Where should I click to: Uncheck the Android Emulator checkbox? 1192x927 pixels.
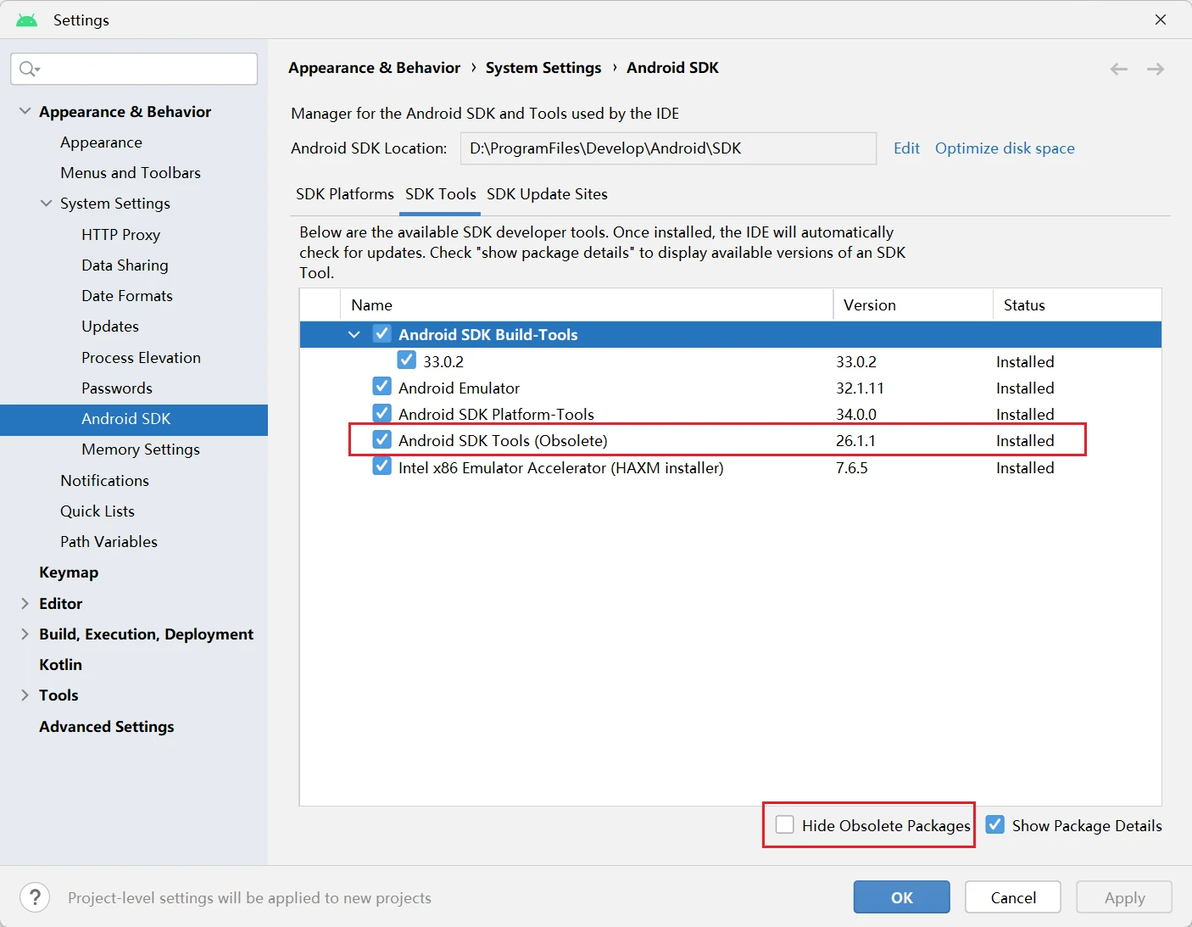click(x=382, y=387)
